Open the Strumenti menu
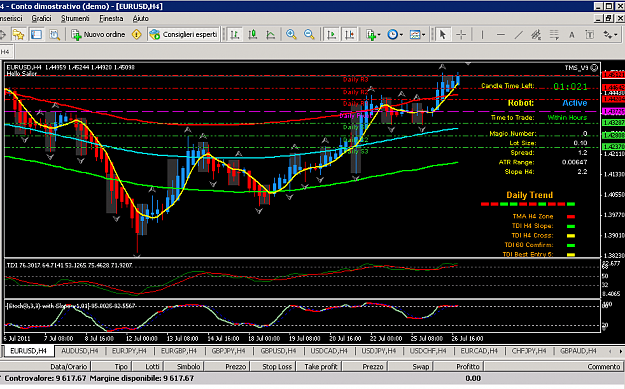 point(75,18)
